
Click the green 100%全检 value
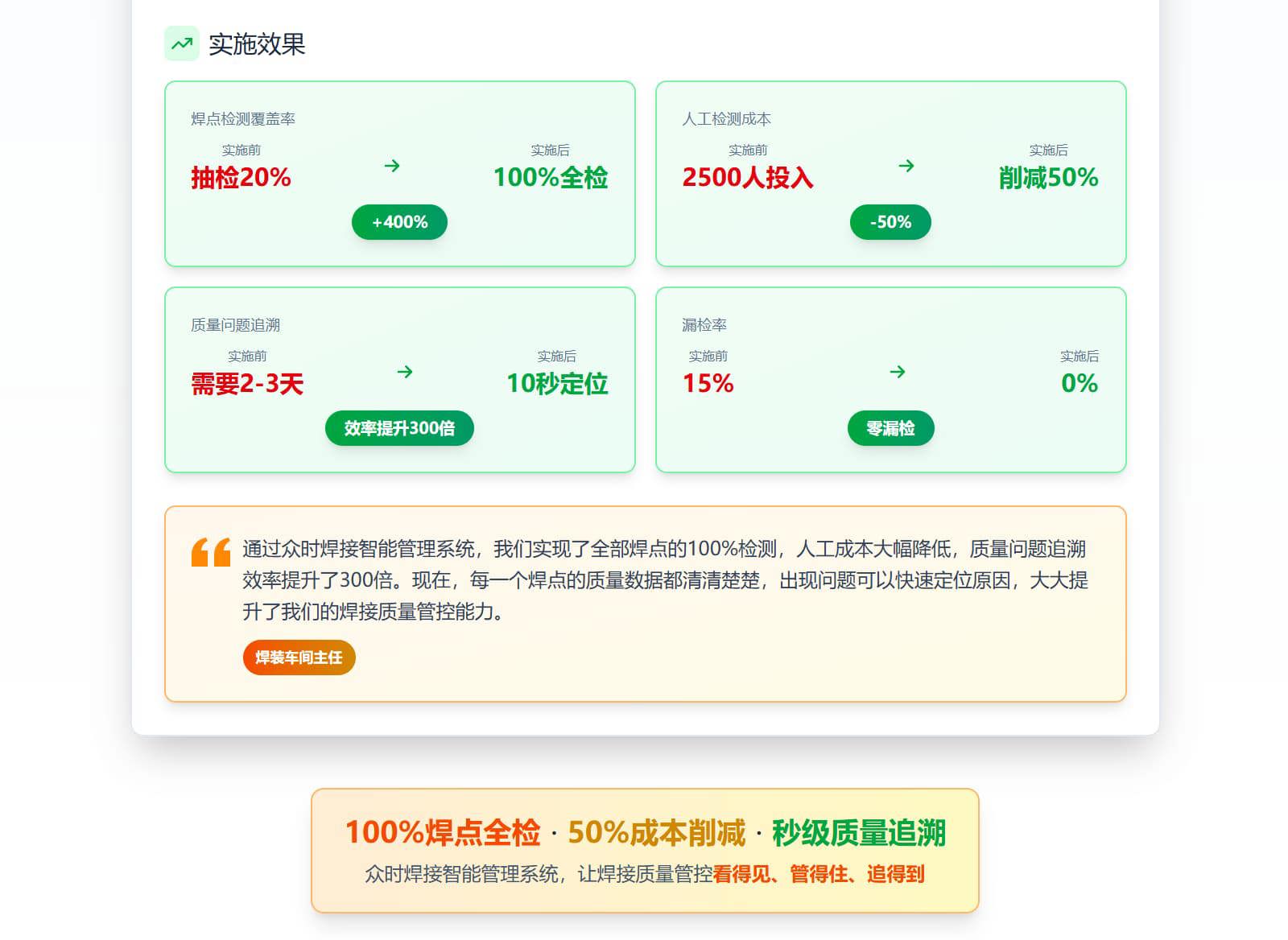551,178
